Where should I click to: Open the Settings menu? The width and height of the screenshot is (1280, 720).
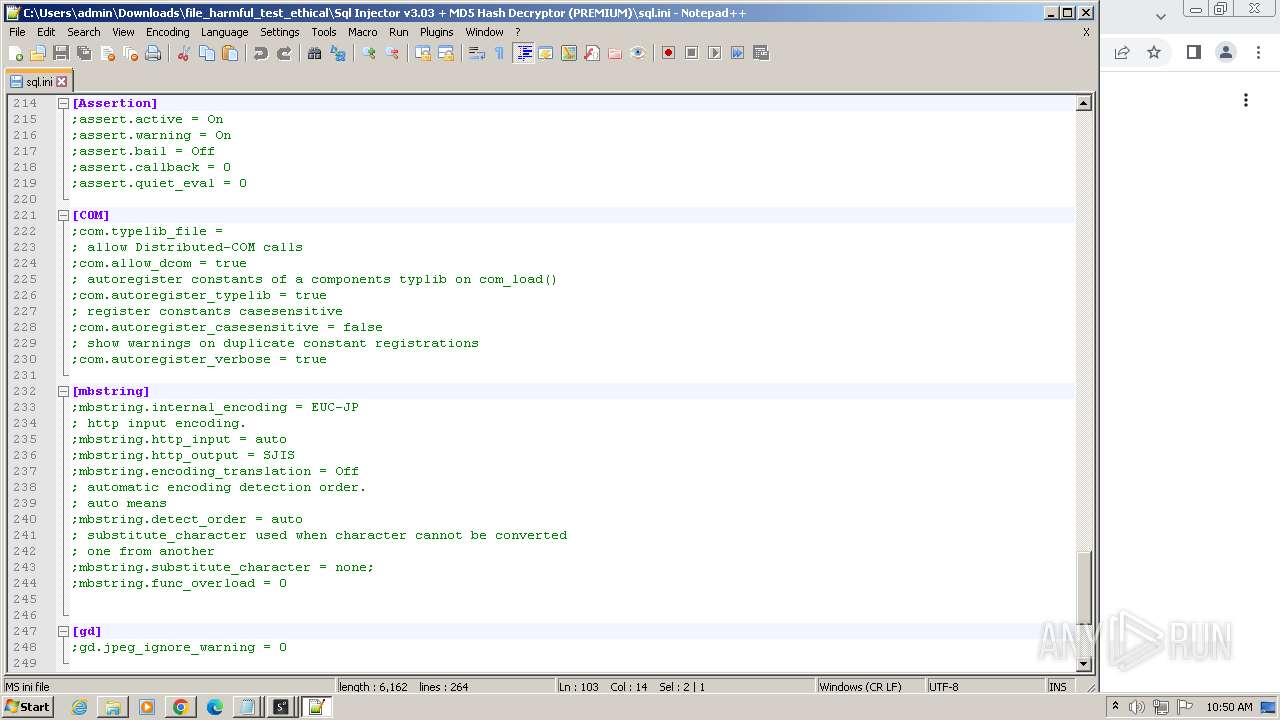click(x=279, y=32)
